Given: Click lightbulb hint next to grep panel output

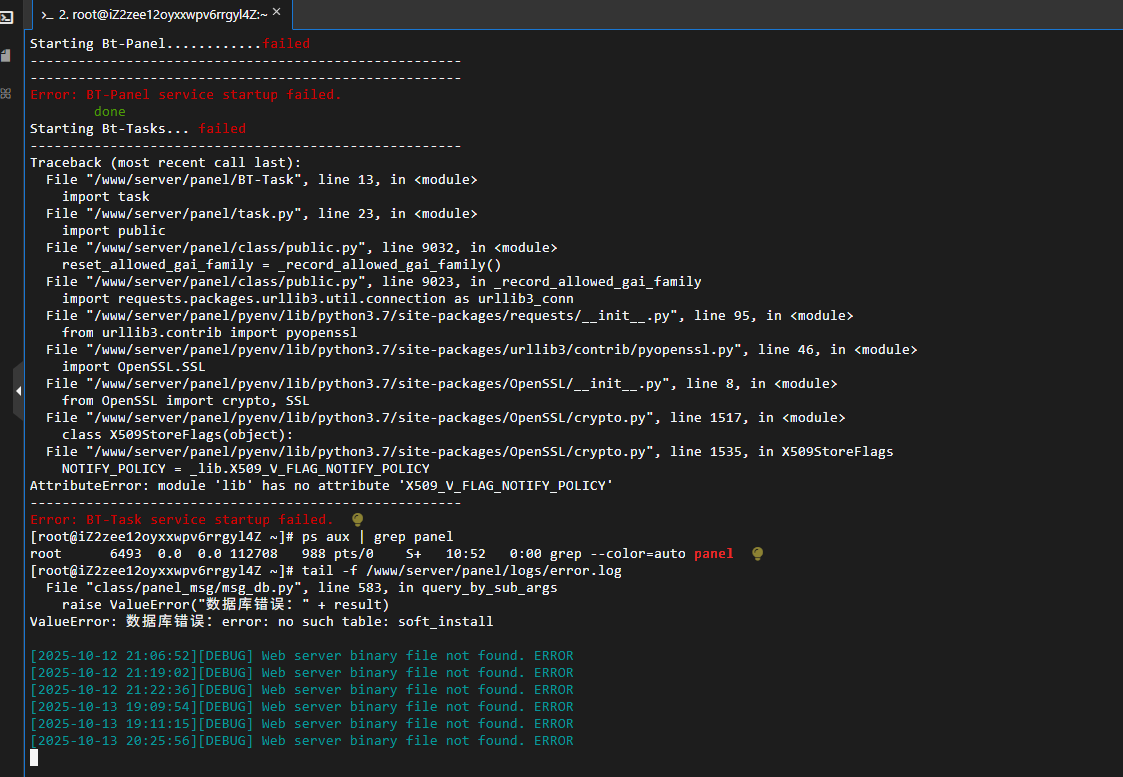Looking at the screenshot, I should click(757, 554).
